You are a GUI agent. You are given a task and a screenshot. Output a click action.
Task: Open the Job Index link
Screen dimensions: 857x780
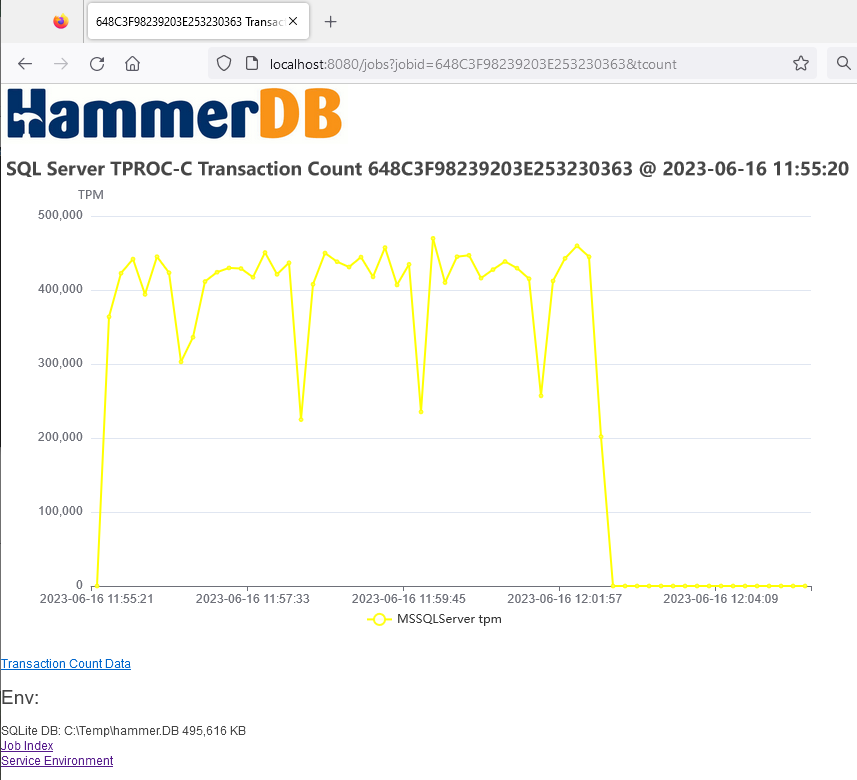(27, 746)
